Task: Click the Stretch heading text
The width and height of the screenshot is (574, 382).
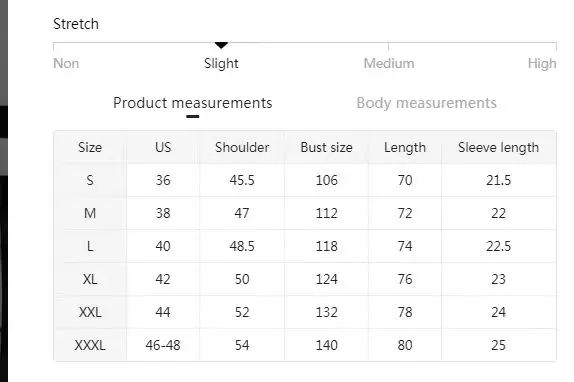Action: [x=76, y=24]
